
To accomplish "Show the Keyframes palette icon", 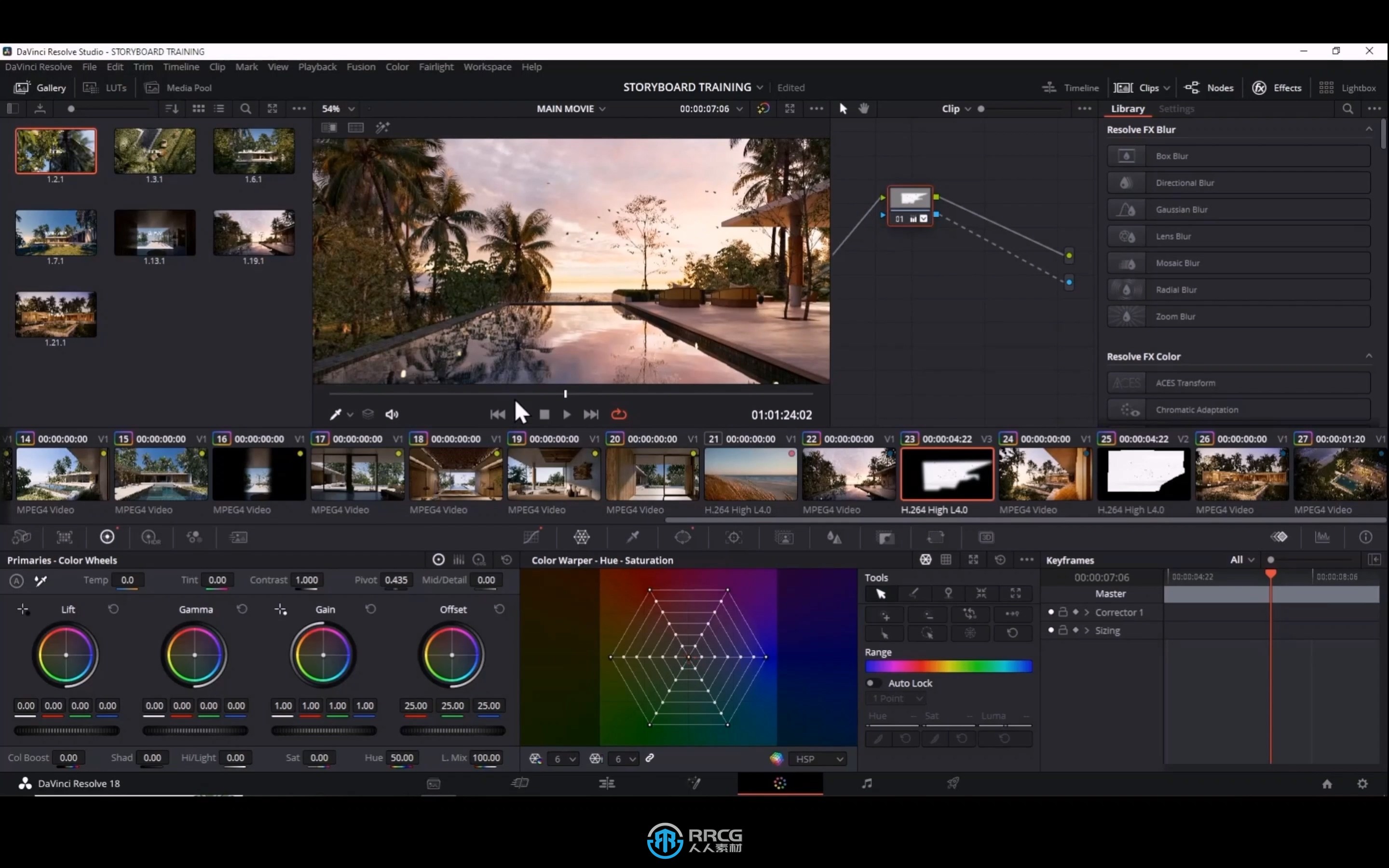I will [1279, 537].
